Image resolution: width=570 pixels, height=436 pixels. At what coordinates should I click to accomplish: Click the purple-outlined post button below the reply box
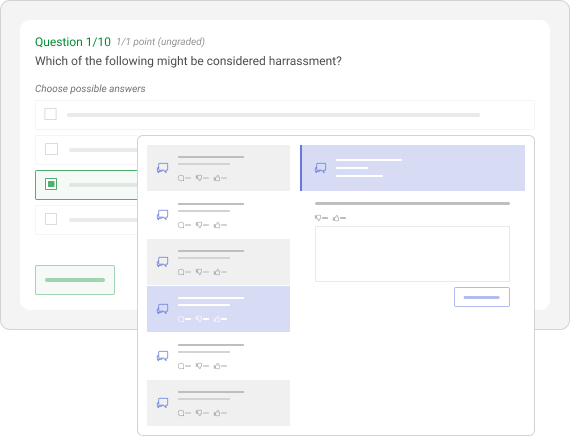482,297
